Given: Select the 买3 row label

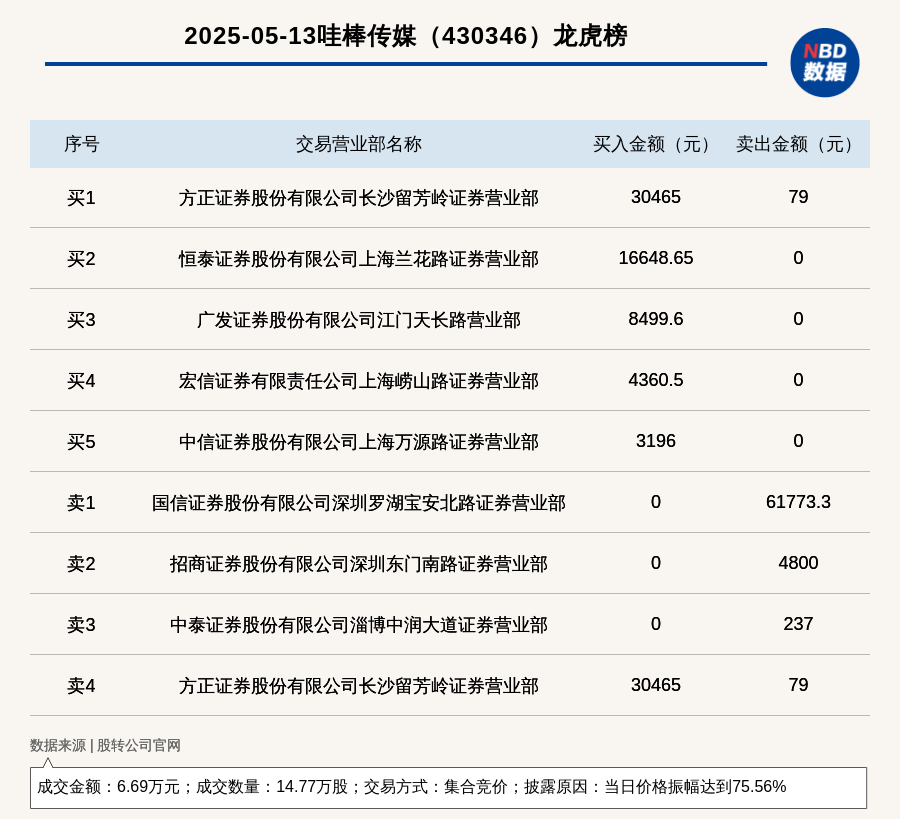Looking at the screenshot, I should coord(82,320).
